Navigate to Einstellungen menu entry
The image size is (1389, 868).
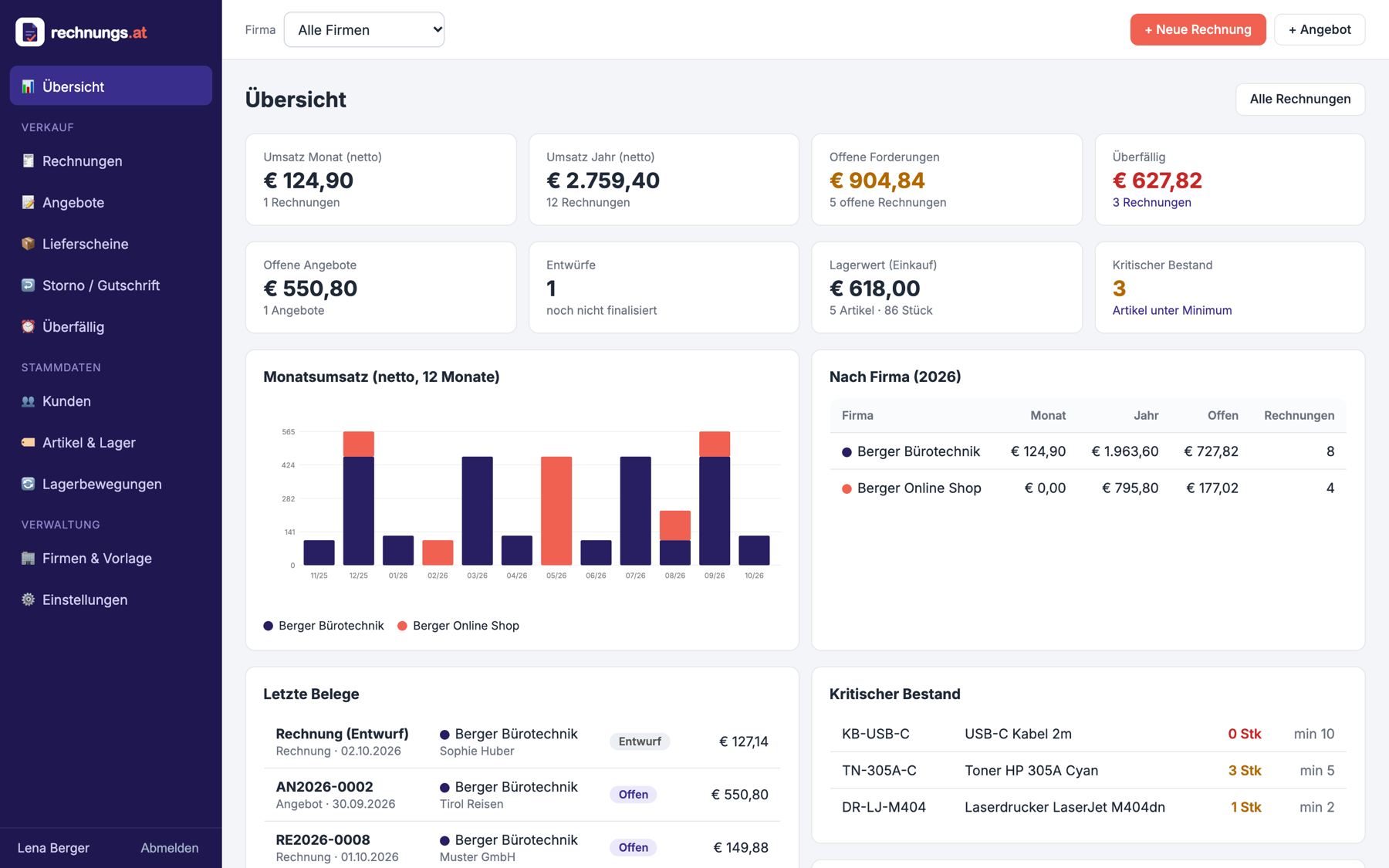110,599
